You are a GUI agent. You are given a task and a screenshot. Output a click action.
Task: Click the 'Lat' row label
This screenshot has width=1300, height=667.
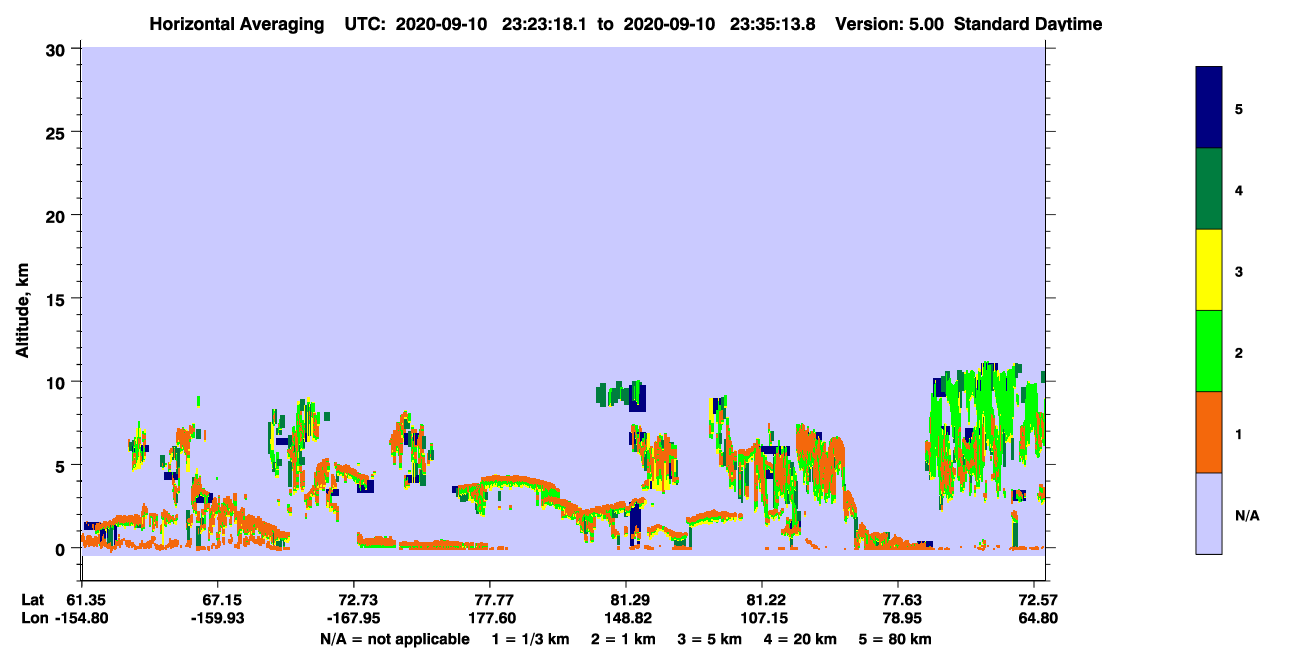click(33, 600)
